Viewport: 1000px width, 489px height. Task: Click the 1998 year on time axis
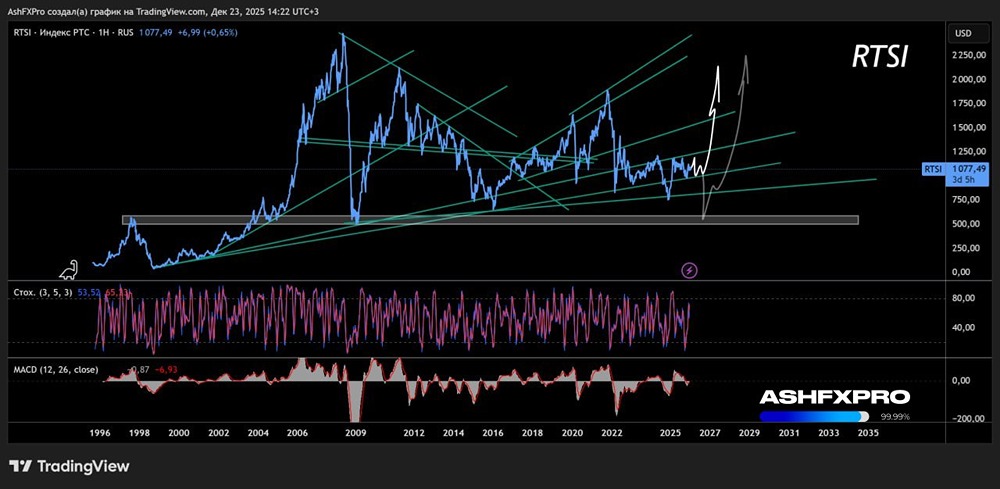click(x=139, y=432)
